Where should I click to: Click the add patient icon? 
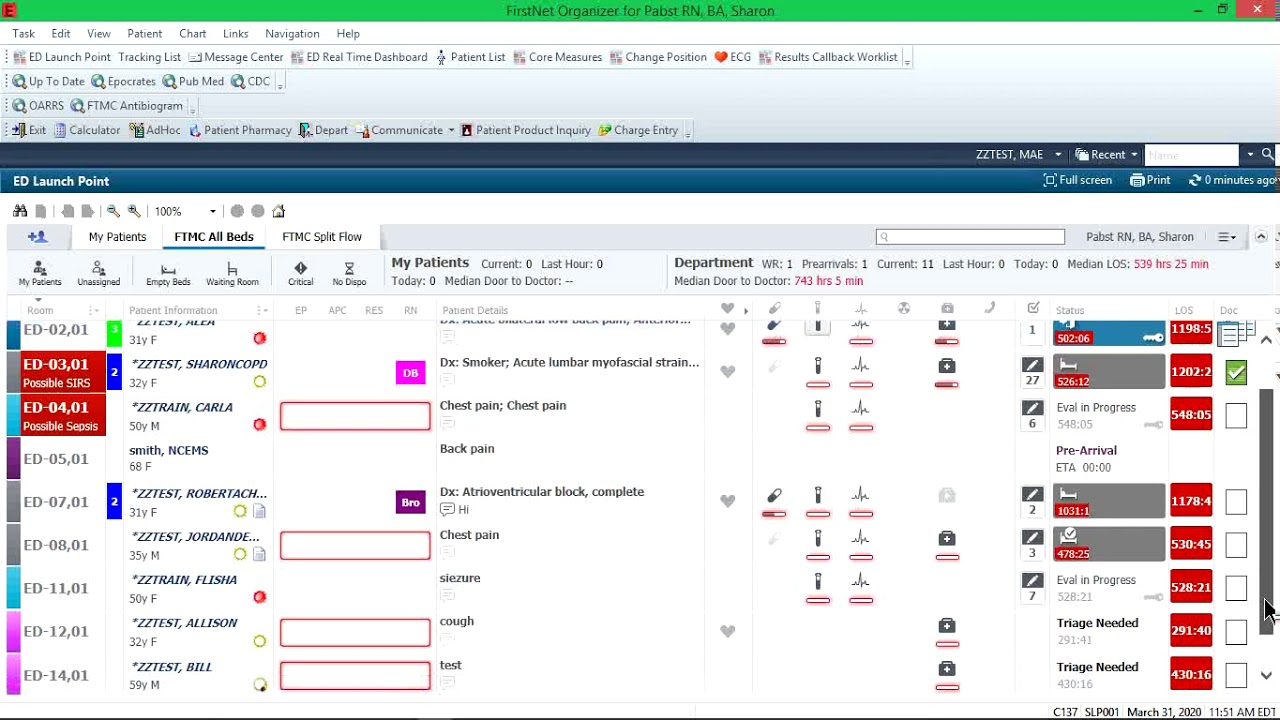point(37,237)
